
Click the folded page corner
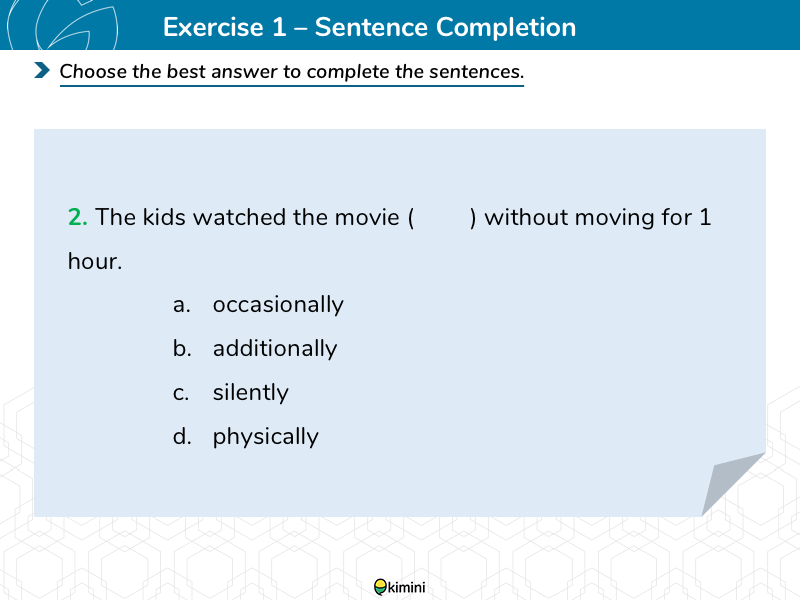pyautogui.click(x=733, y=484)
